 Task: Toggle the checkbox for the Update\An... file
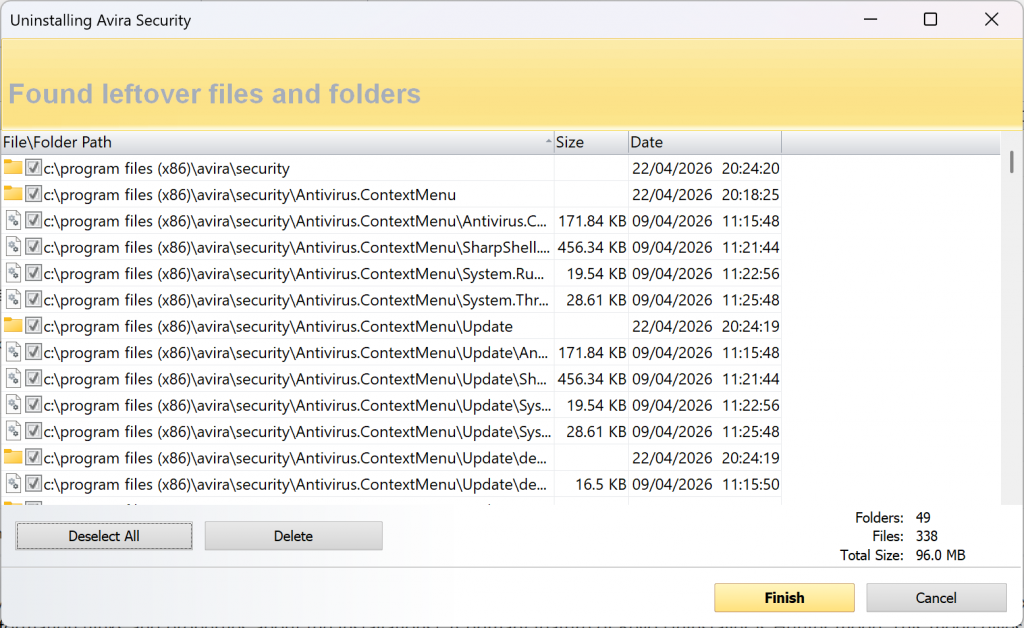click(x=33, y=353)
